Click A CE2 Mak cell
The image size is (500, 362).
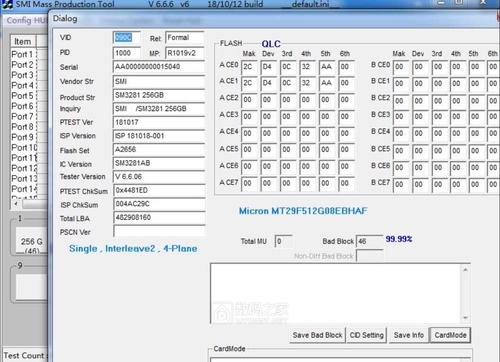coord(249,100)
